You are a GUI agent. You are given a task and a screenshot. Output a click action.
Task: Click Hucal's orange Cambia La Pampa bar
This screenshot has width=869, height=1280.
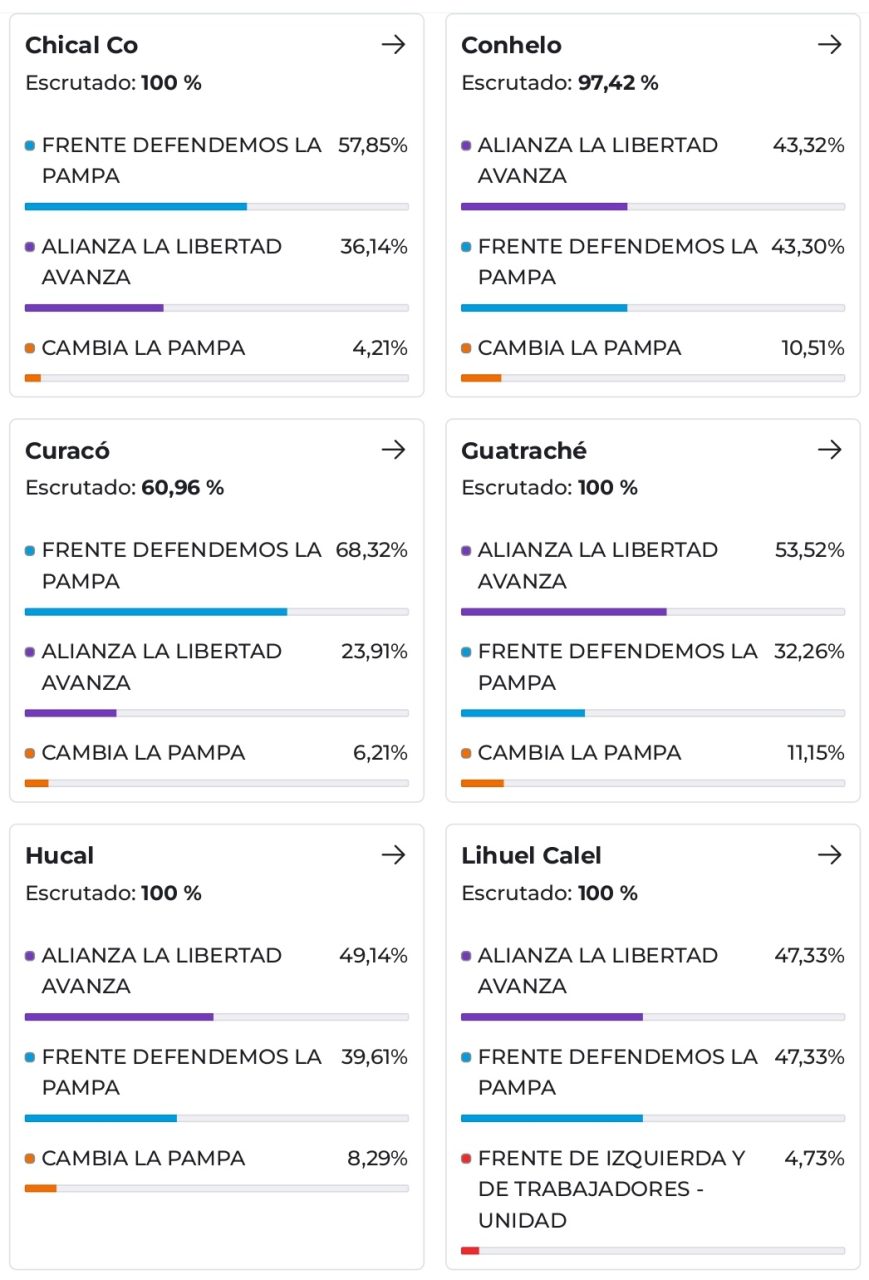click(41, 1188)
